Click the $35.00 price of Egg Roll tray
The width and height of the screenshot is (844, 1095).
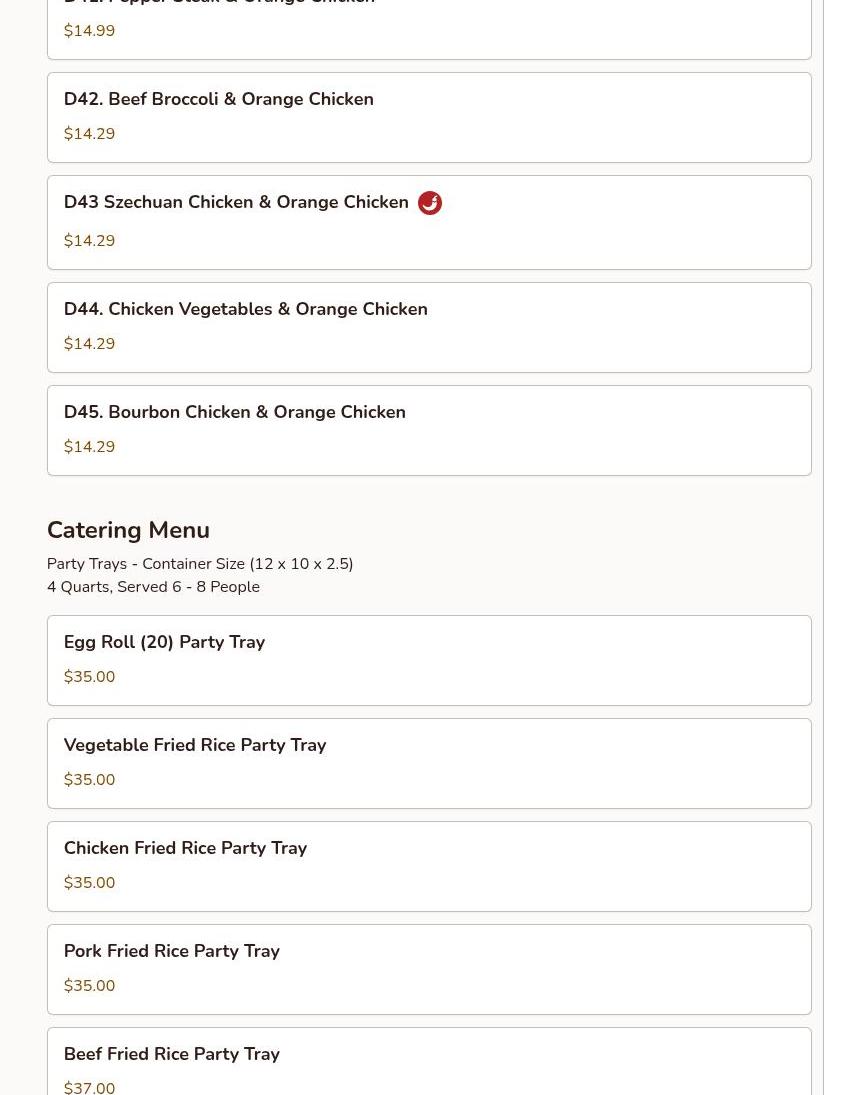(89, 676)
